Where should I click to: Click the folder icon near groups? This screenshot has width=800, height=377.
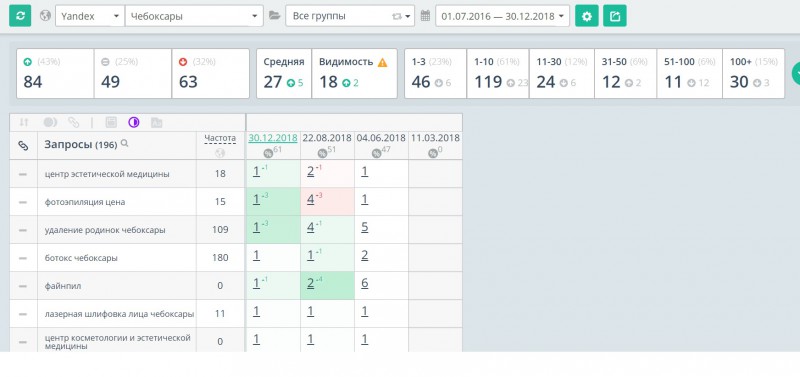[274, 16]
